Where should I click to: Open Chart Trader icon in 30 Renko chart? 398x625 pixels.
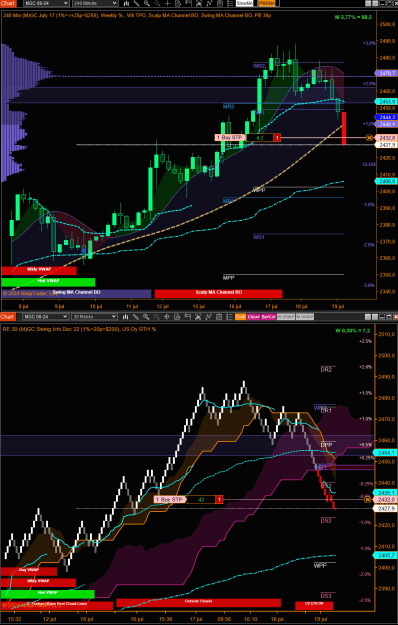[x=188, y=317]
